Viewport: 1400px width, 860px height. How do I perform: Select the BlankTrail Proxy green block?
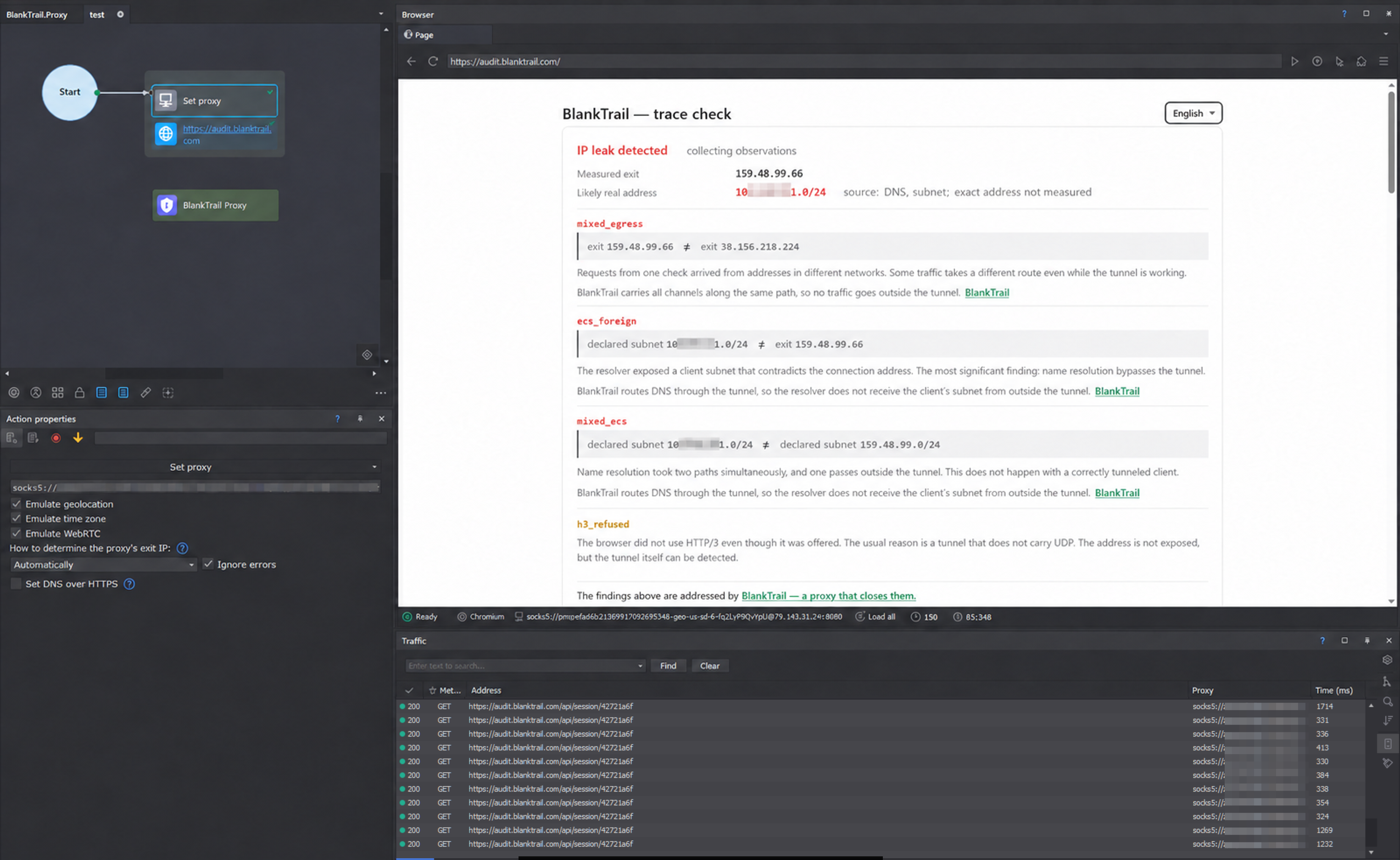[216, 205]
